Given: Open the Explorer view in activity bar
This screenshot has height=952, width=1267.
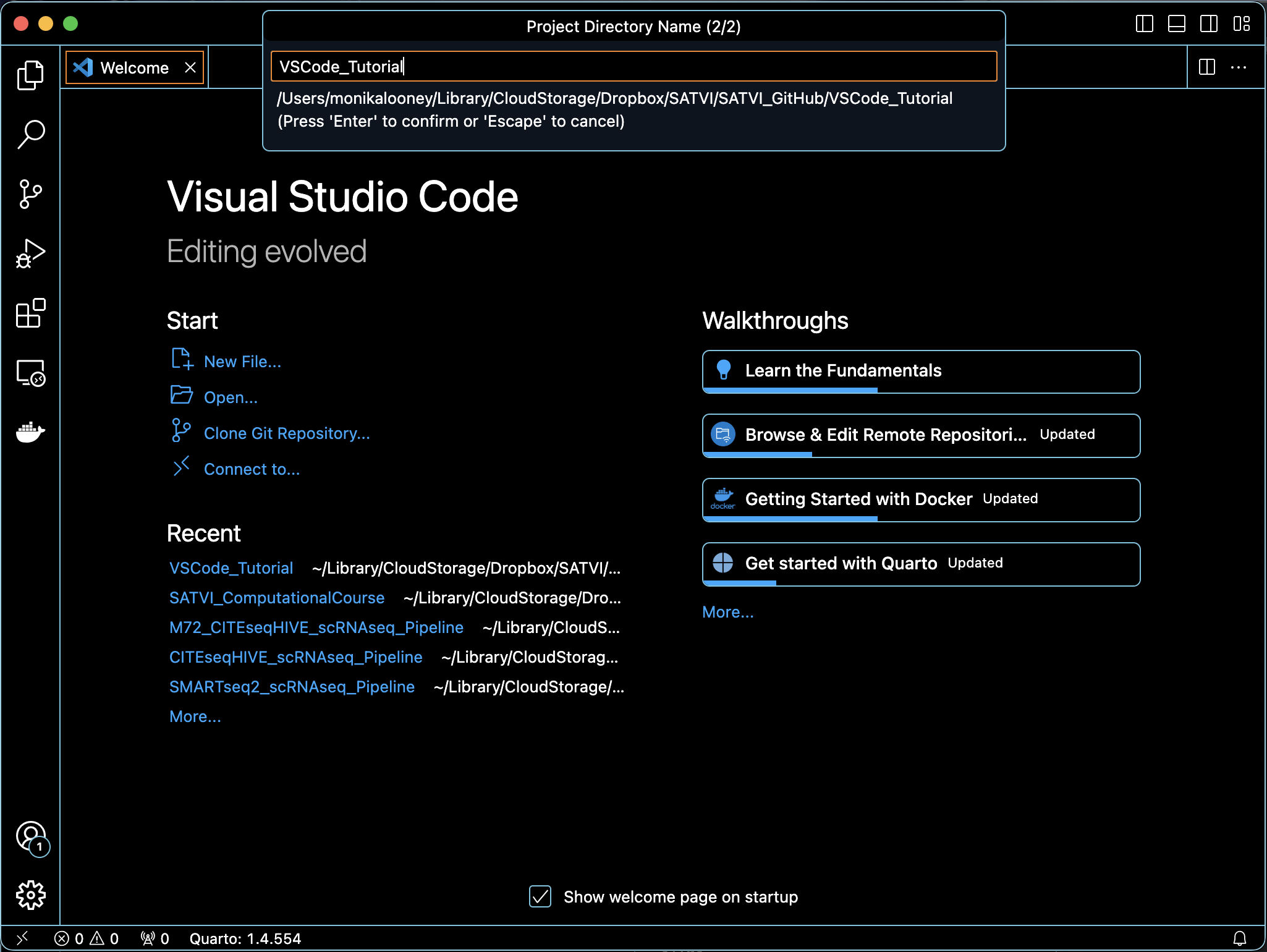Looking at the screenshot, I should tap(30, 75).
